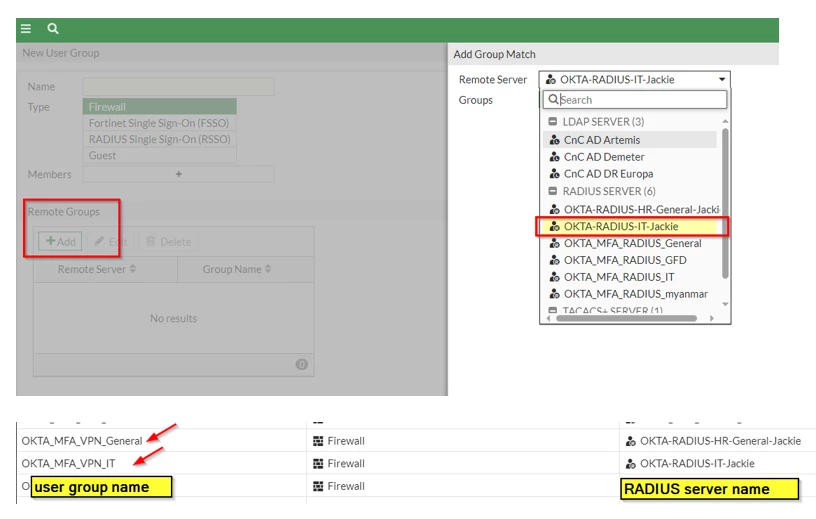Viewport: 816px width, 519px height.
Task: Click the dropdown list vertical scrollbar
Action: (725, 203)
